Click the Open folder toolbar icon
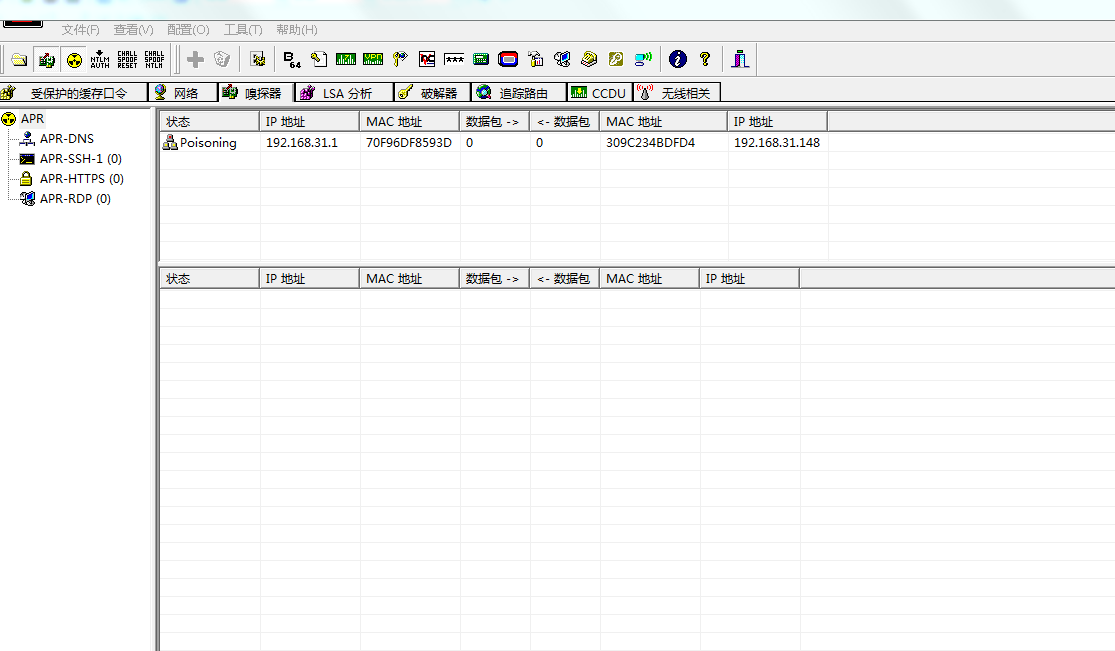This screenshot has height=651, width=1115. coord(19,60)
